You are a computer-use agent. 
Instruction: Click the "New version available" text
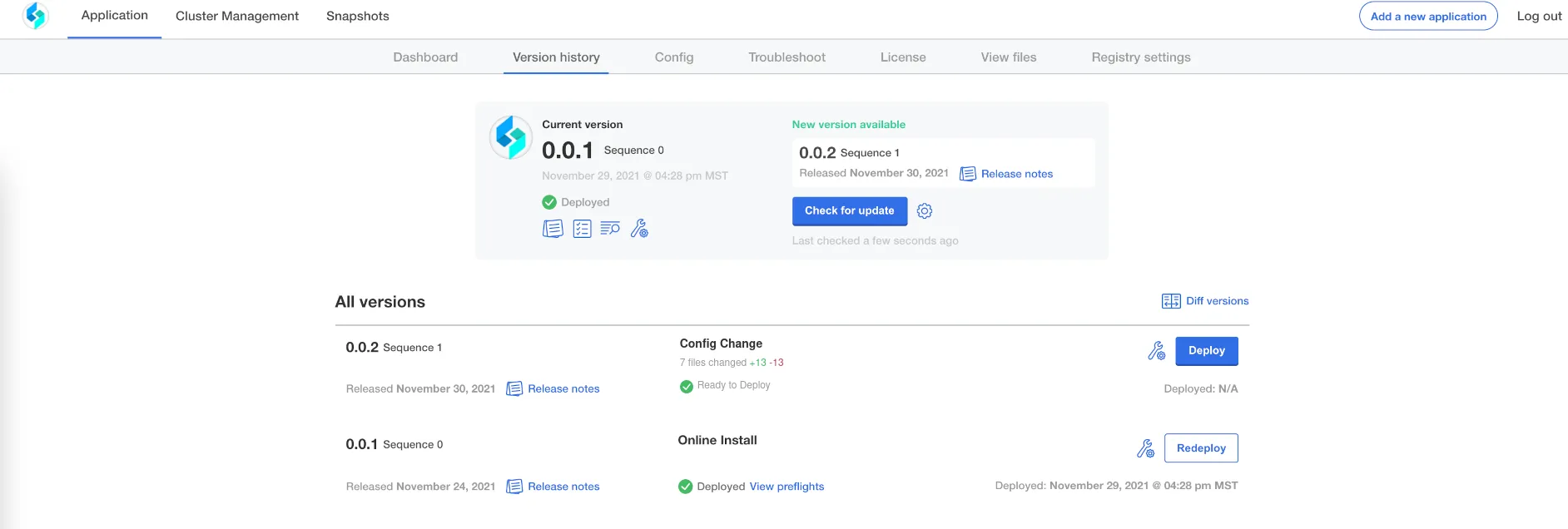849,125
